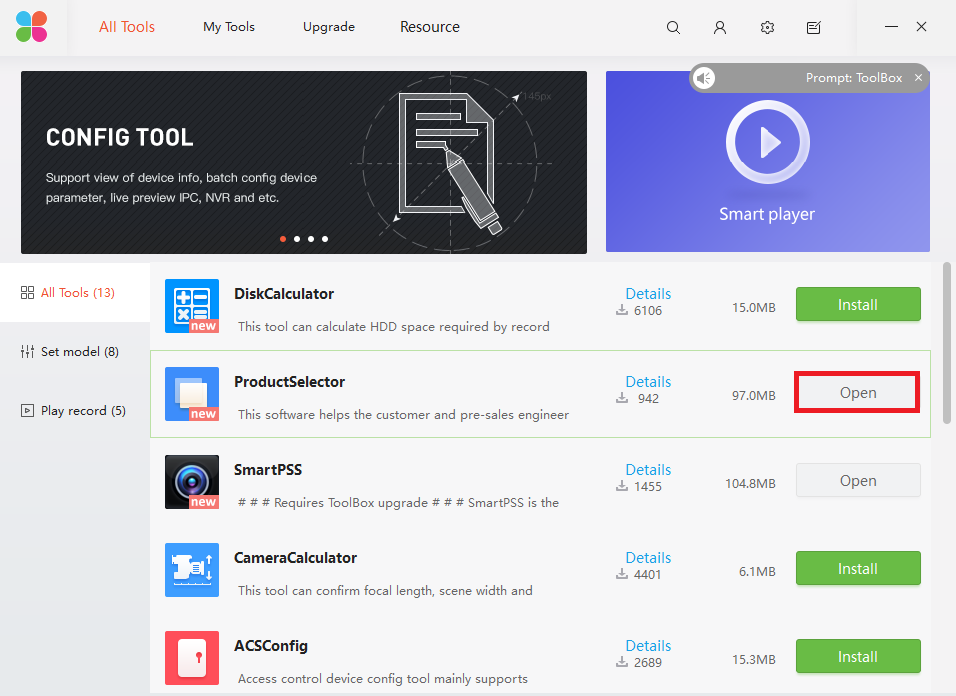Install ACSConfig
This screenshot has height=696, width=956.
coord(858,656)
